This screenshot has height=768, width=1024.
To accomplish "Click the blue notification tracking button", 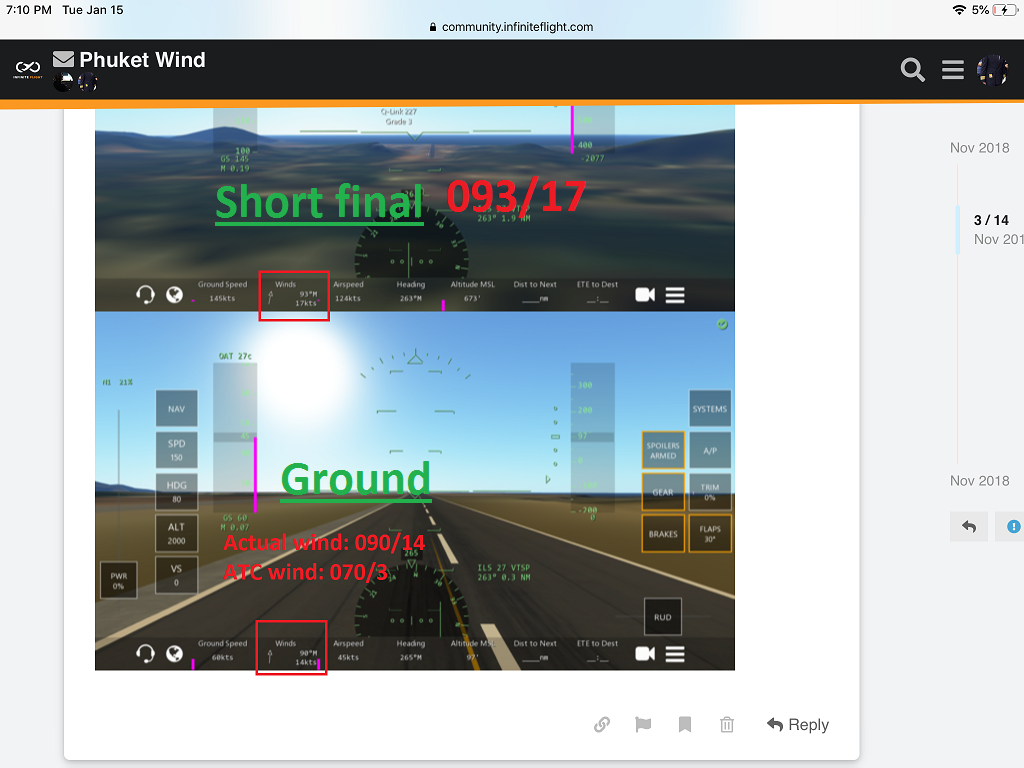I will [1011, 526].
